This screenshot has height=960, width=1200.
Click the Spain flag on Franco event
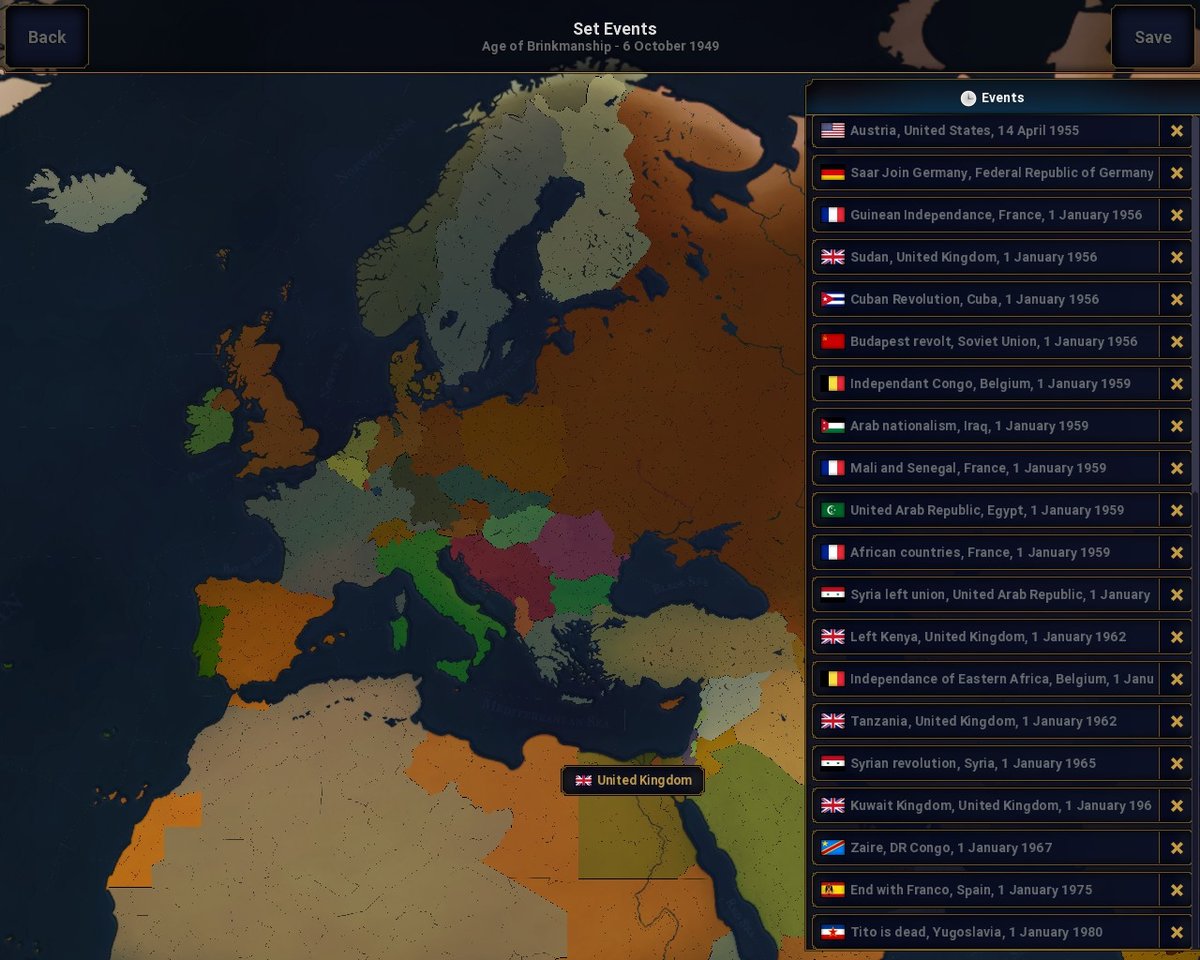coord(833,890)
